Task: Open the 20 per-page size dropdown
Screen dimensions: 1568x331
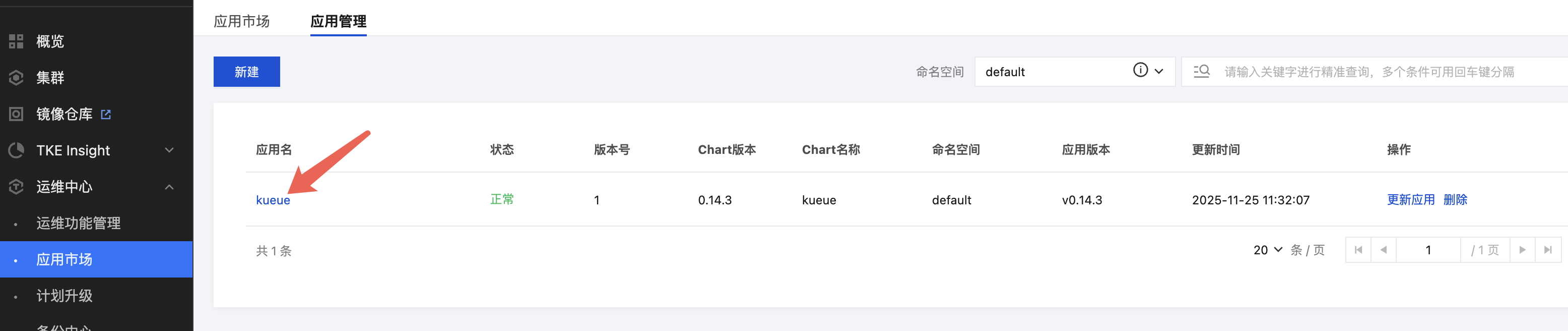Action: click(x=1268, y=250)
